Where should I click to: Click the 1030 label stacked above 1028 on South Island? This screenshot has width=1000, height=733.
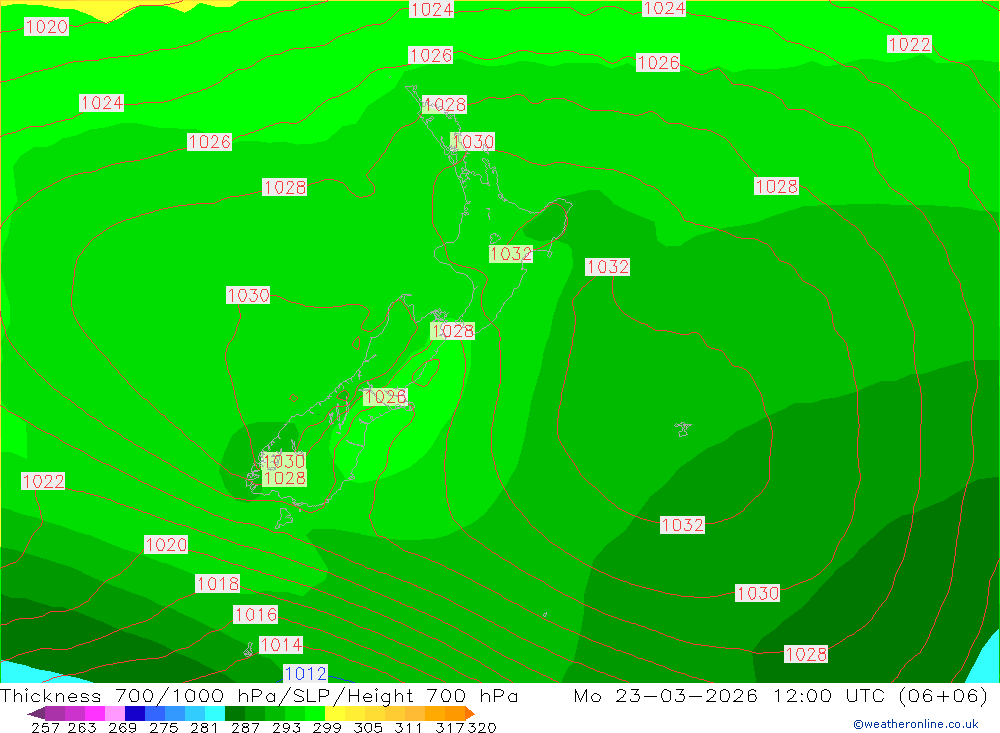(x=284, y=461)
